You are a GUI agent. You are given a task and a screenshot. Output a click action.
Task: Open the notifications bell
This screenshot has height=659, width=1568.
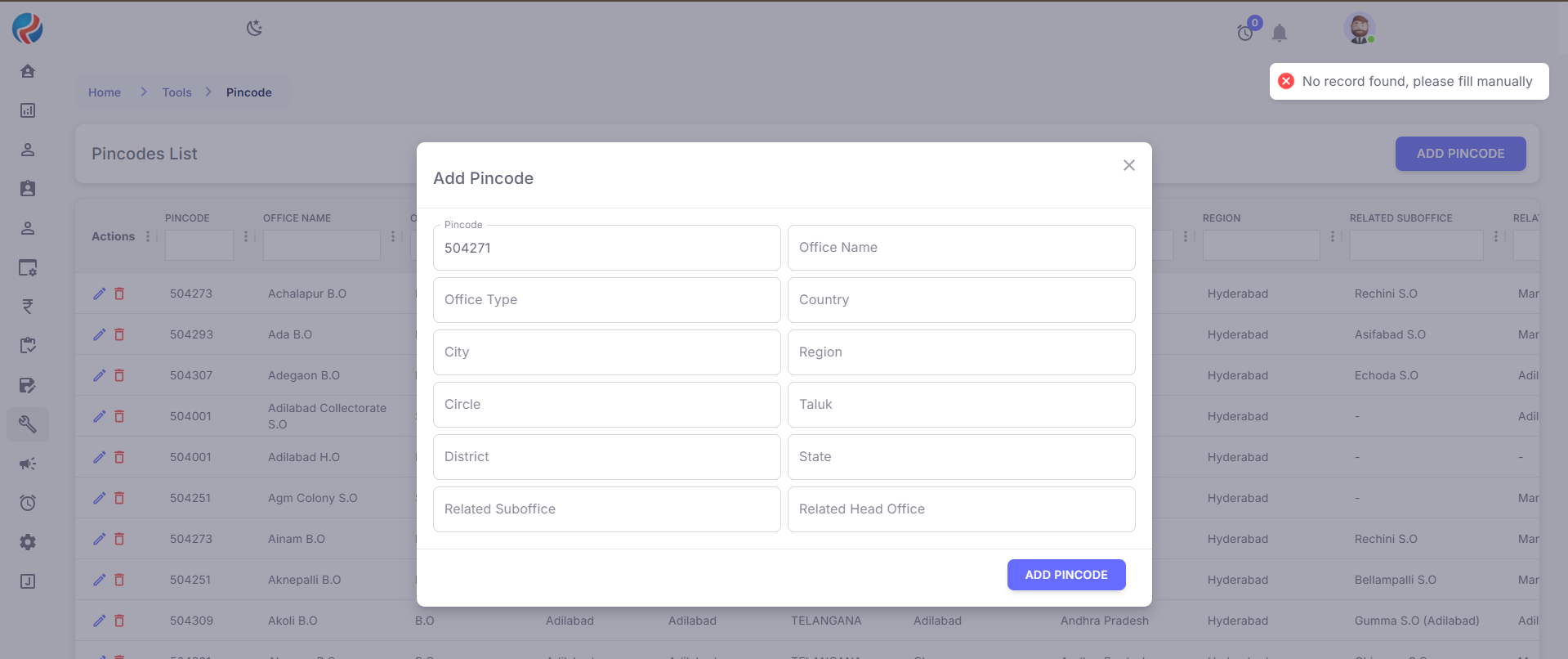point(1280,33)
